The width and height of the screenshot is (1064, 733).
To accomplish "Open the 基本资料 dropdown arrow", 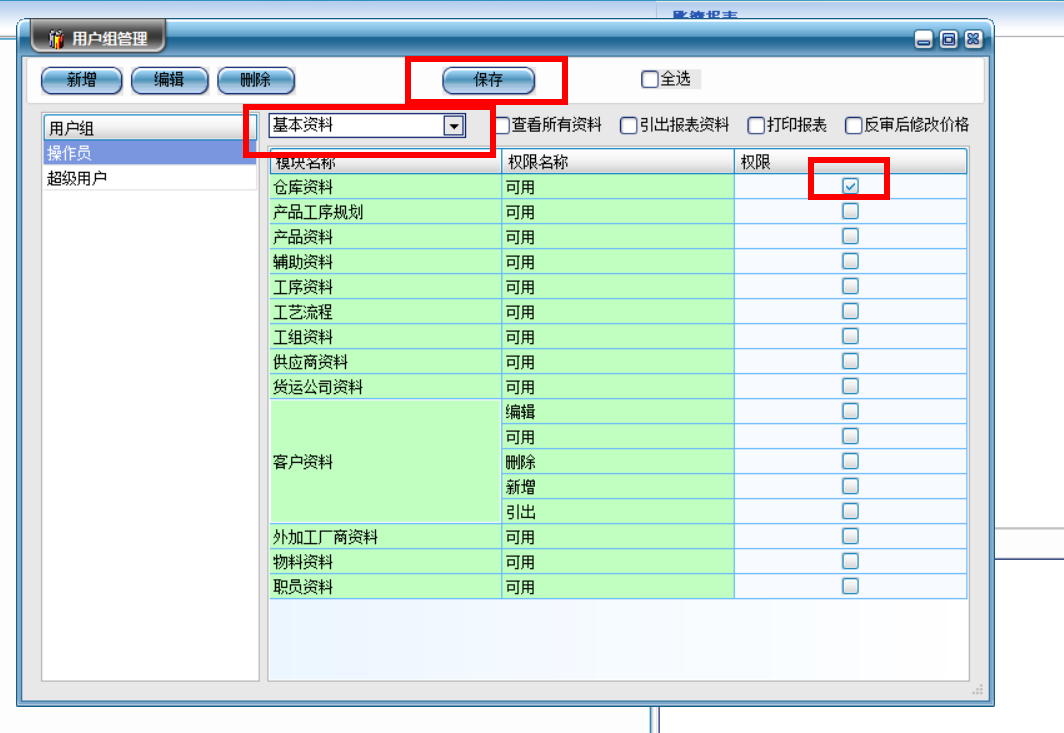I will click(453, 126).
